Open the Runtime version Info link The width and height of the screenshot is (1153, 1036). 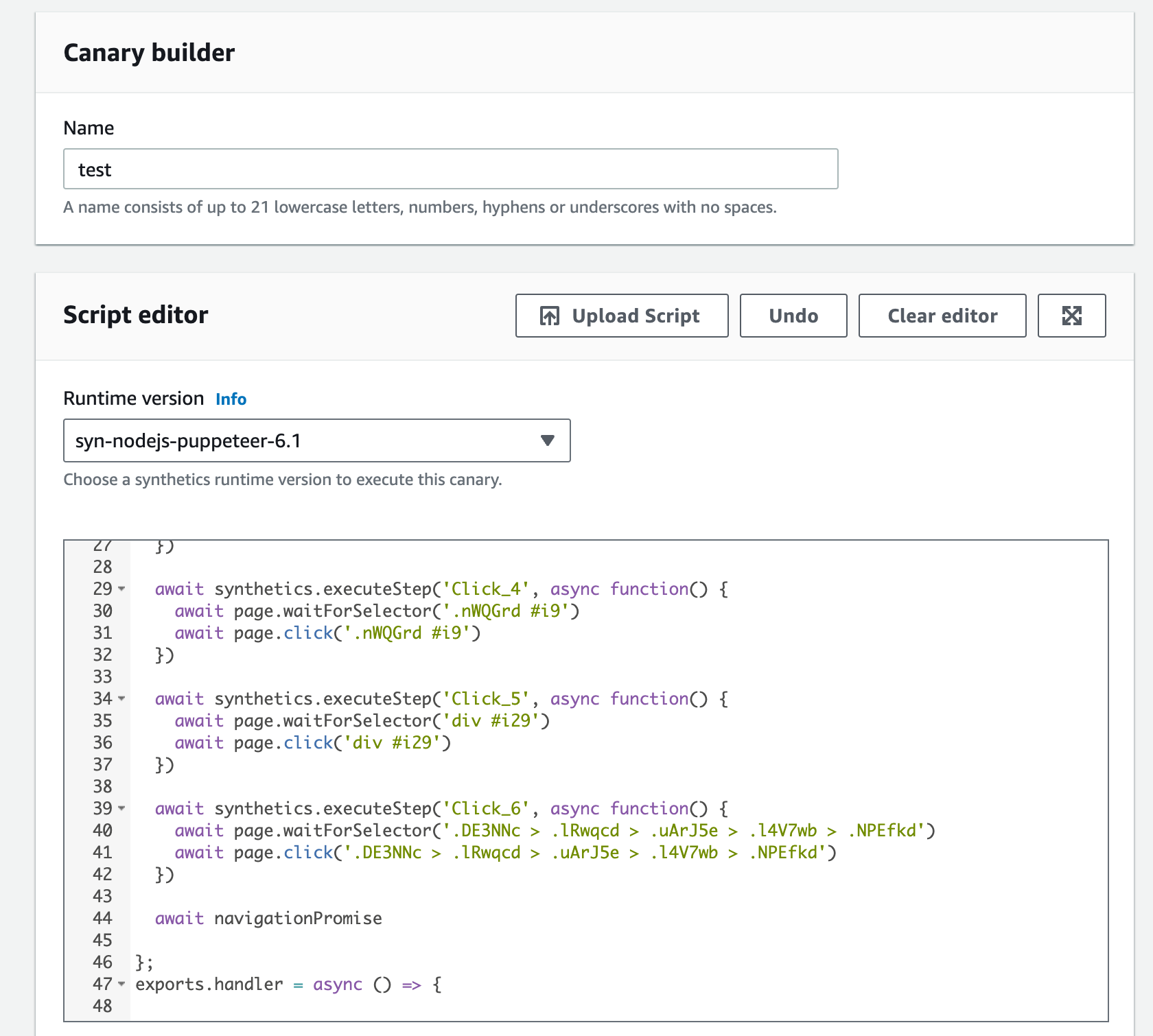[231, 399]
